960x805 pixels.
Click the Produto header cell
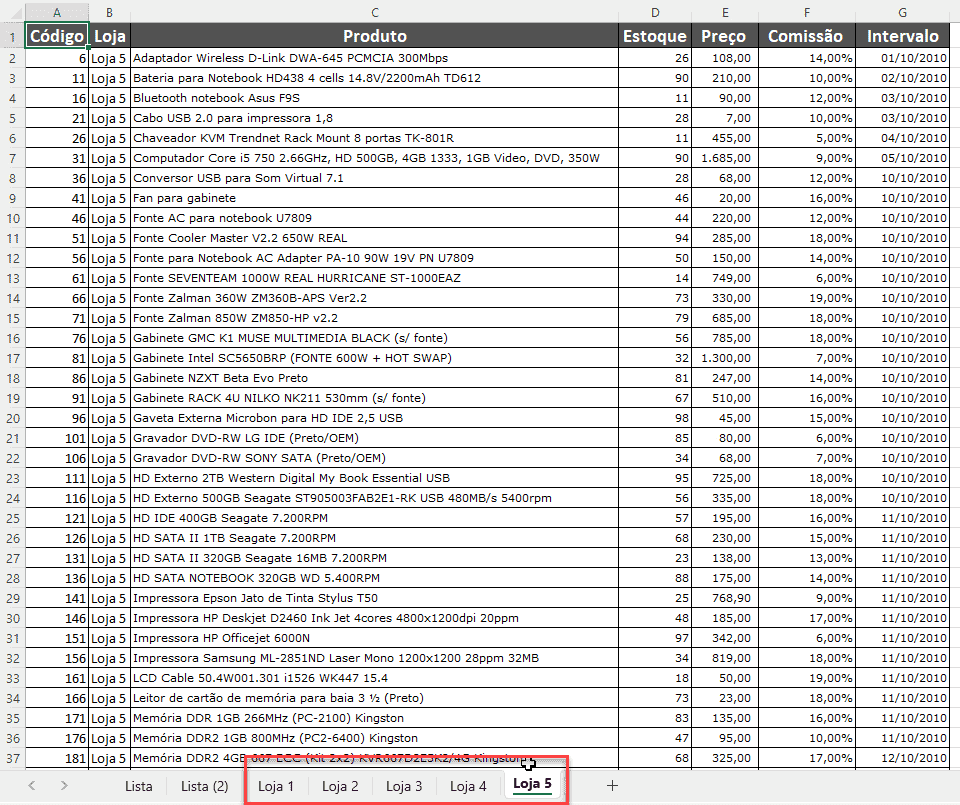375,36
